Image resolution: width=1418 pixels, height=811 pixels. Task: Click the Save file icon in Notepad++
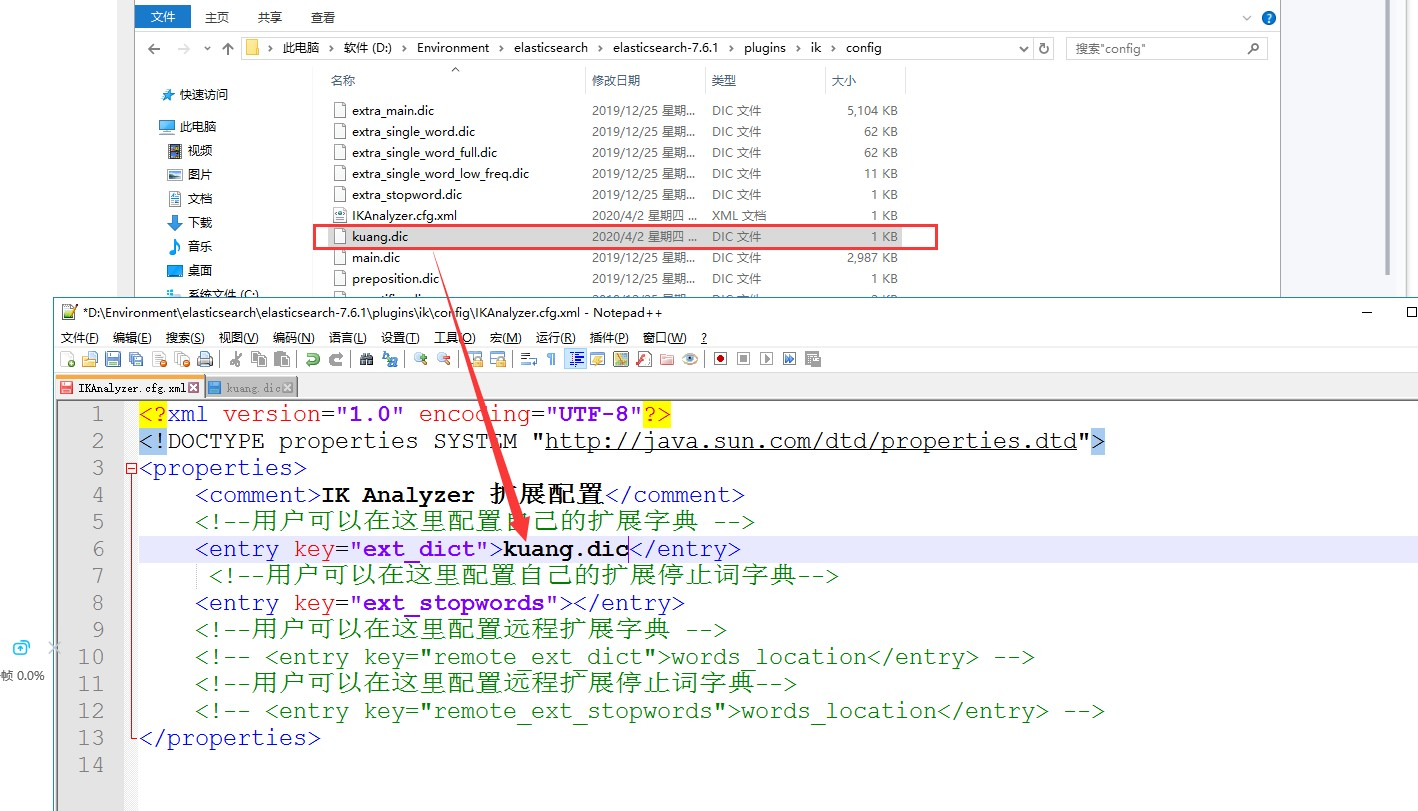point(113,359)
